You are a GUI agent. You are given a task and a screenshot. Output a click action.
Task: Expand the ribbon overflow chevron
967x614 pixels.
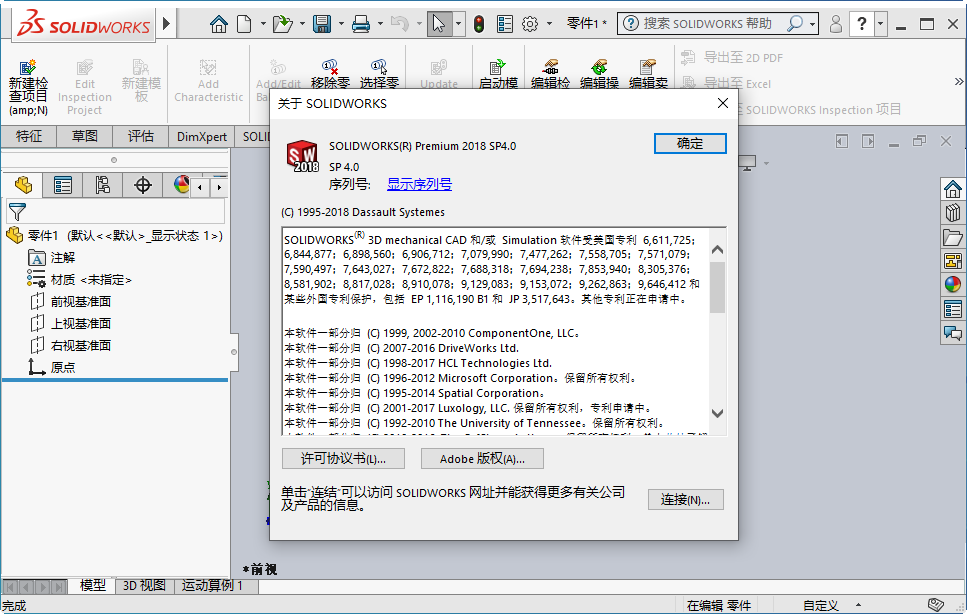point(958,81)
